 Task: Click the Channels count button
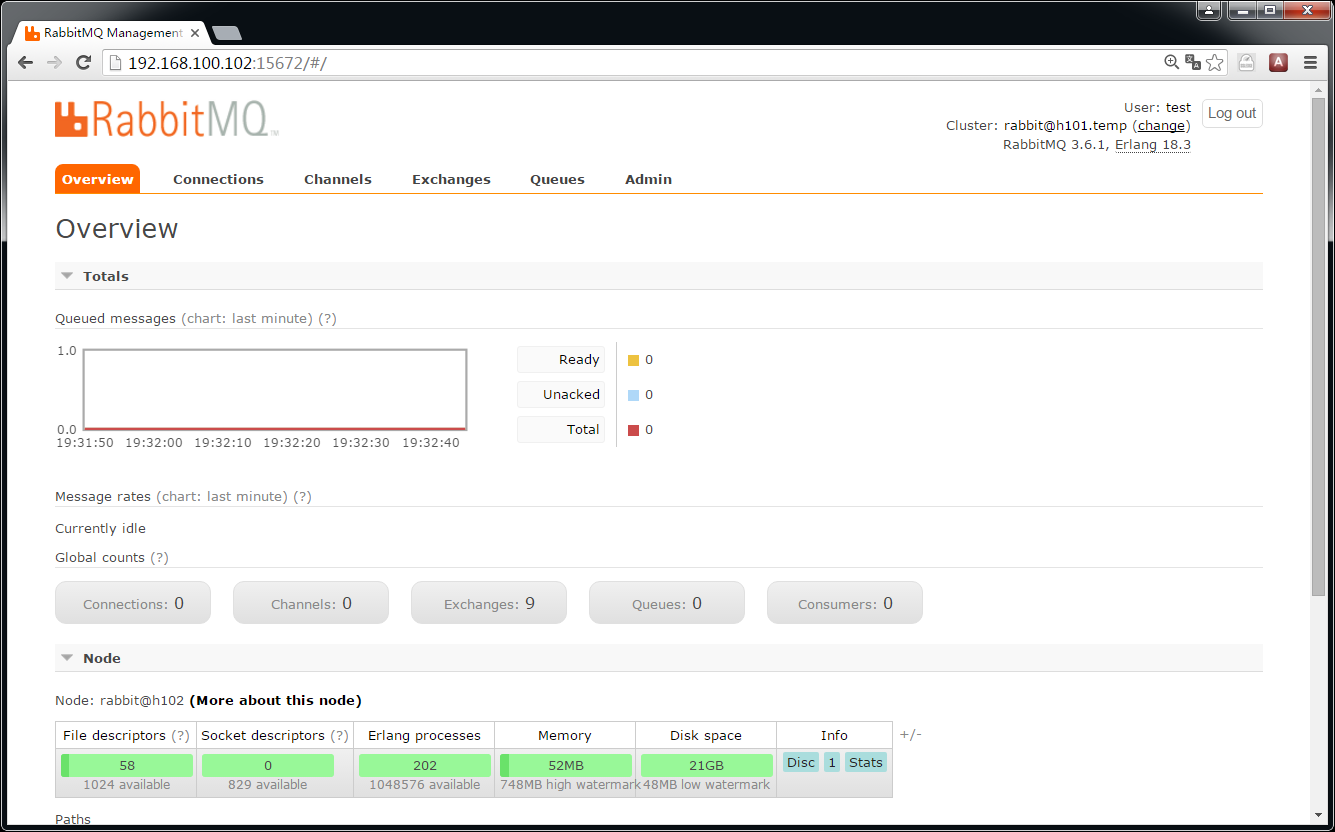(x=311, y=603)
